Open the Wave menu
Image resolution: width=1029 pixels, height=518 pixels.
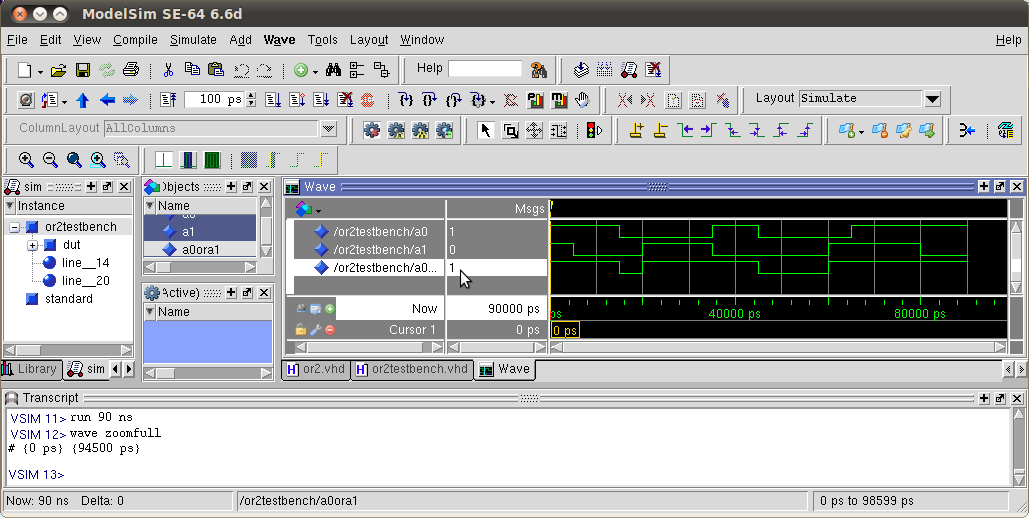click(279, 40)
